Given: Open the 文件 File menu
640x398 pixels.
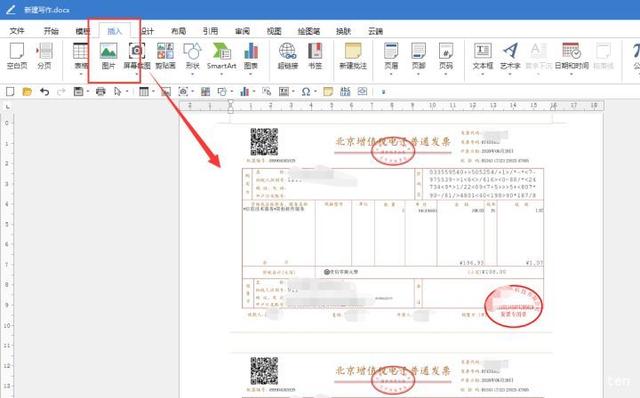Looking at the screenshot, I should pos(17,31).
